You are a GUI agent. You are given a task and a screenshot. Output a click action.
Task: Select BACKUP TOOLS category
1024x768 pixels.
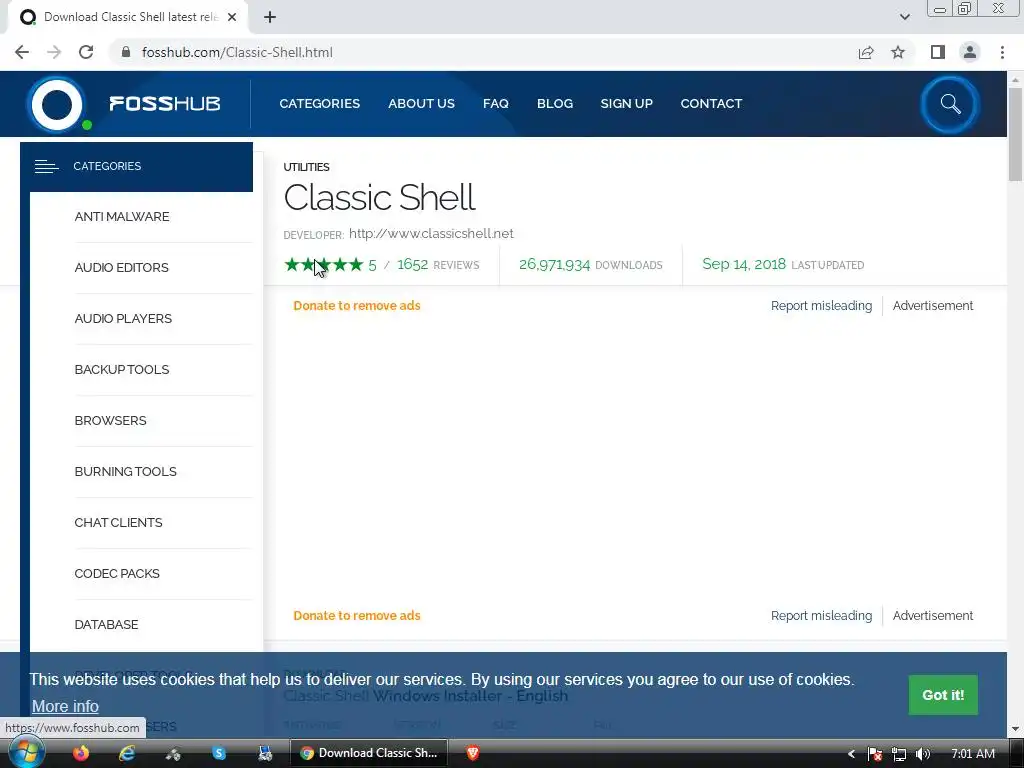click(x=122, y=370)
